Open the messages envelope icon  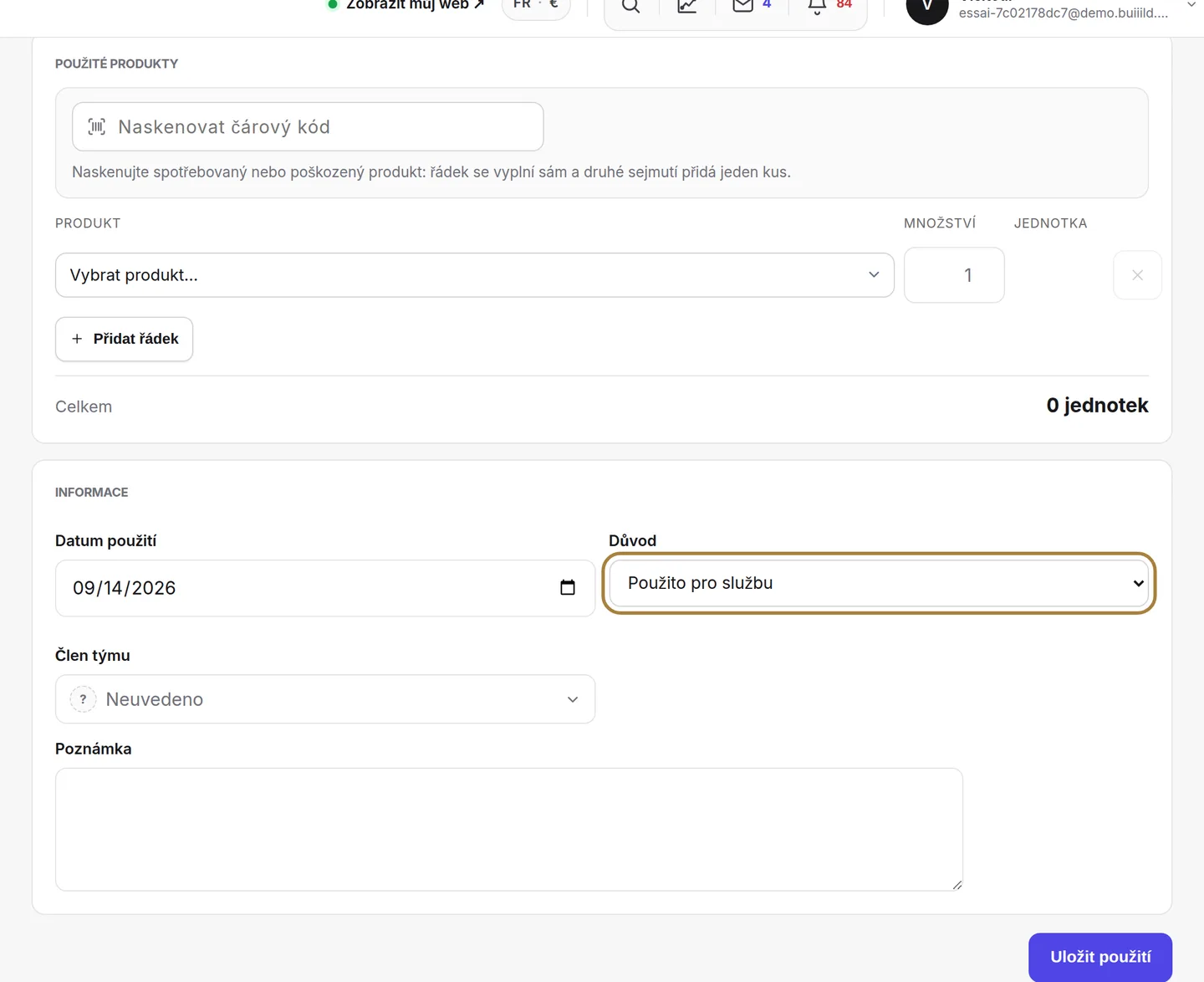click(x=743, y=5)
